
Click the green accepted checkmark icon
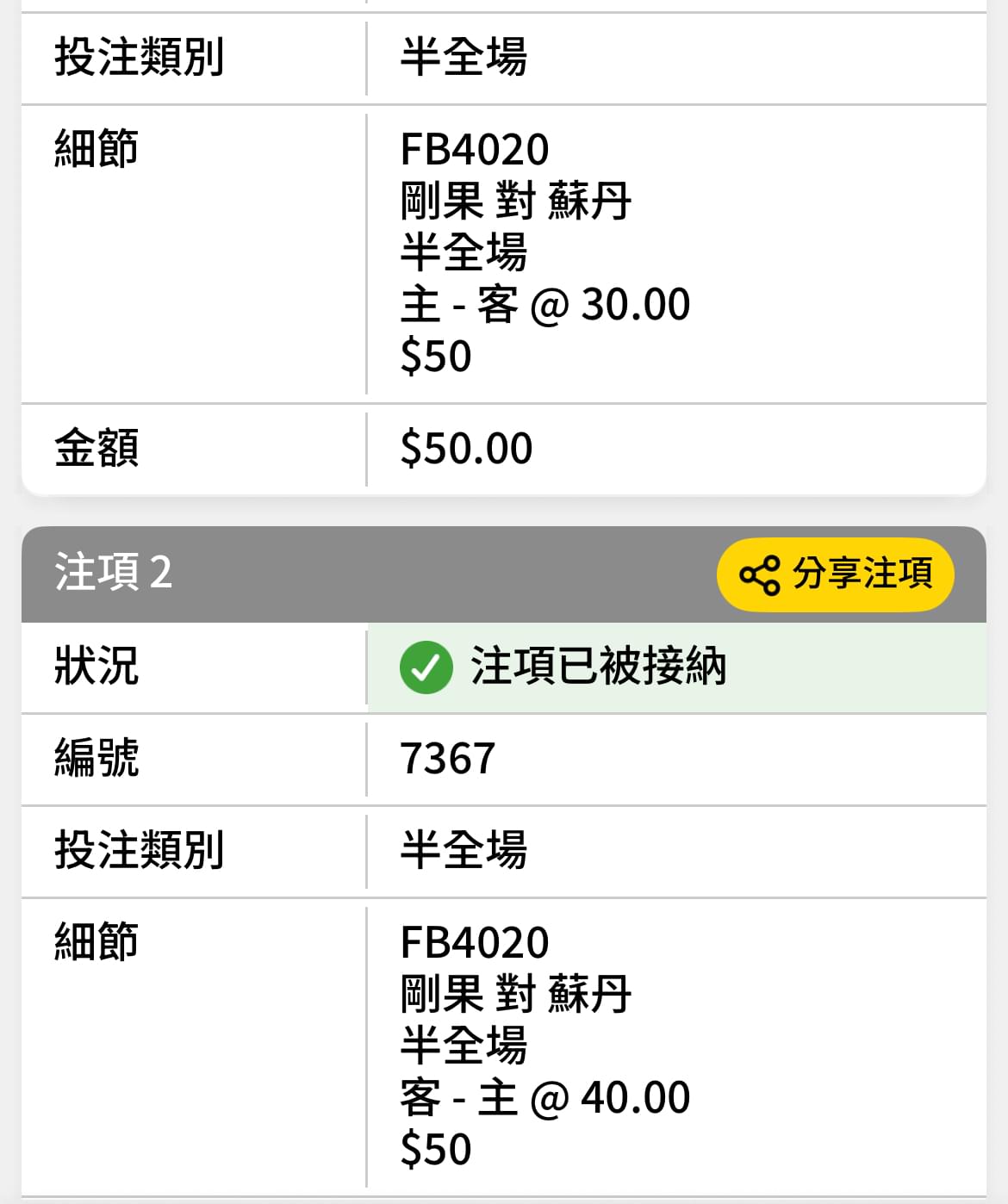[x=426, y=667]
